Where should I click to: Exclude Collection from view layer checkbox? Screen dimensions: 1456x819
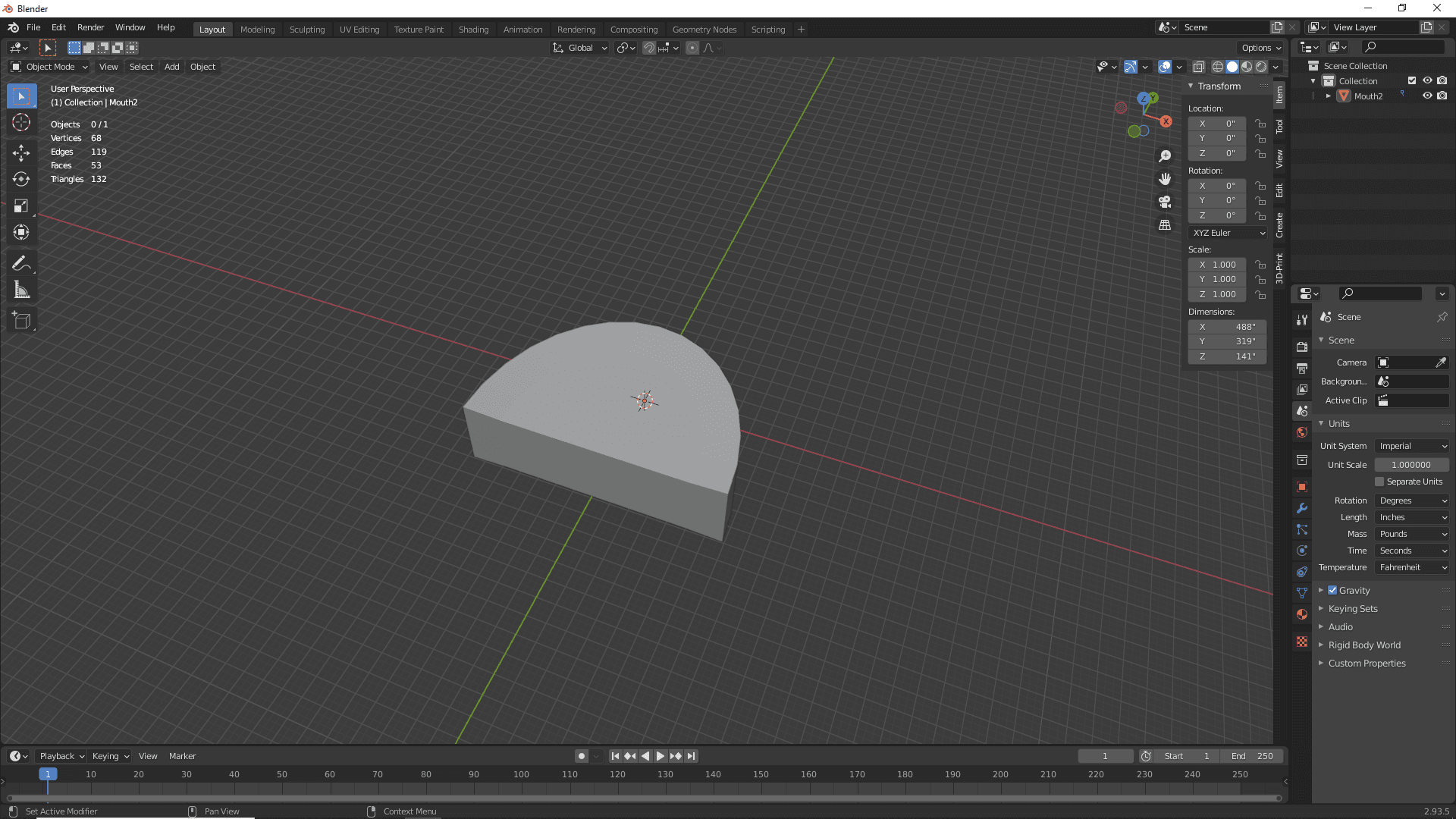pos(1412,80)
